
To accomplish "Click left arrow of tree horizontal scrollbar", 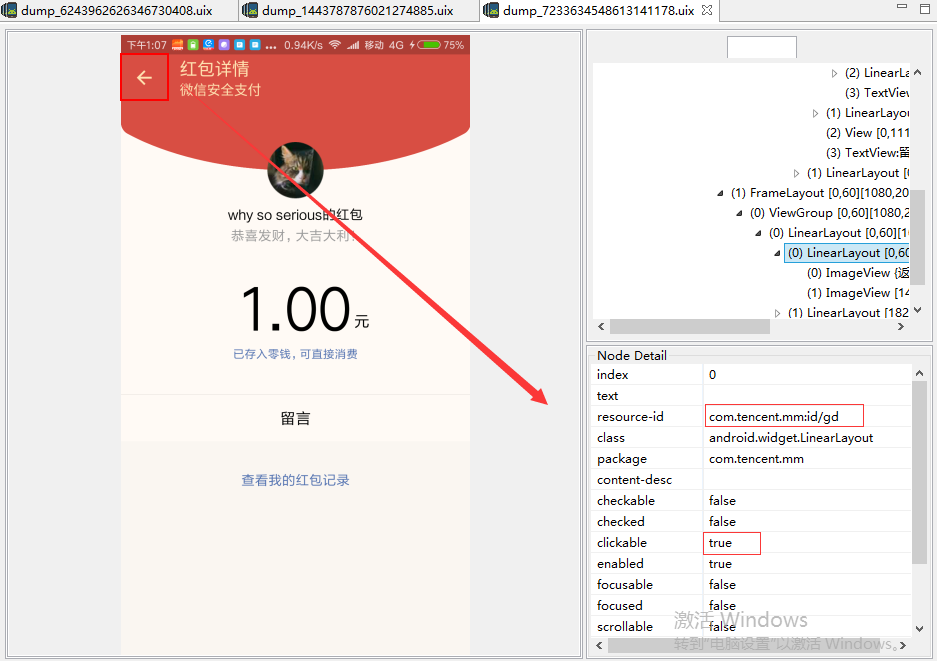I will (601, 326).
